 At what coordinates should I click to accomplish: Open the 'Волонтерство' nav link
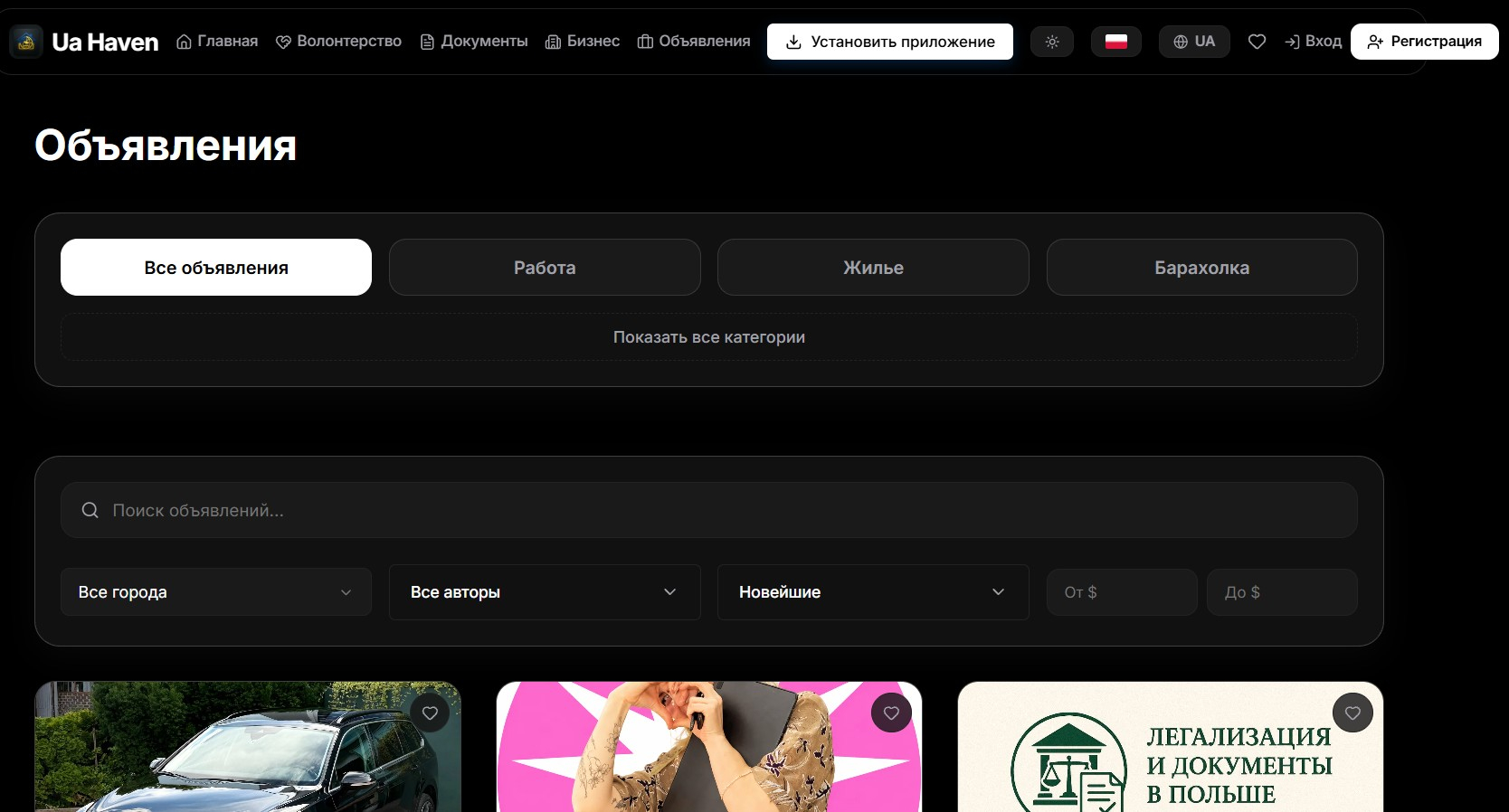(338, 42)
